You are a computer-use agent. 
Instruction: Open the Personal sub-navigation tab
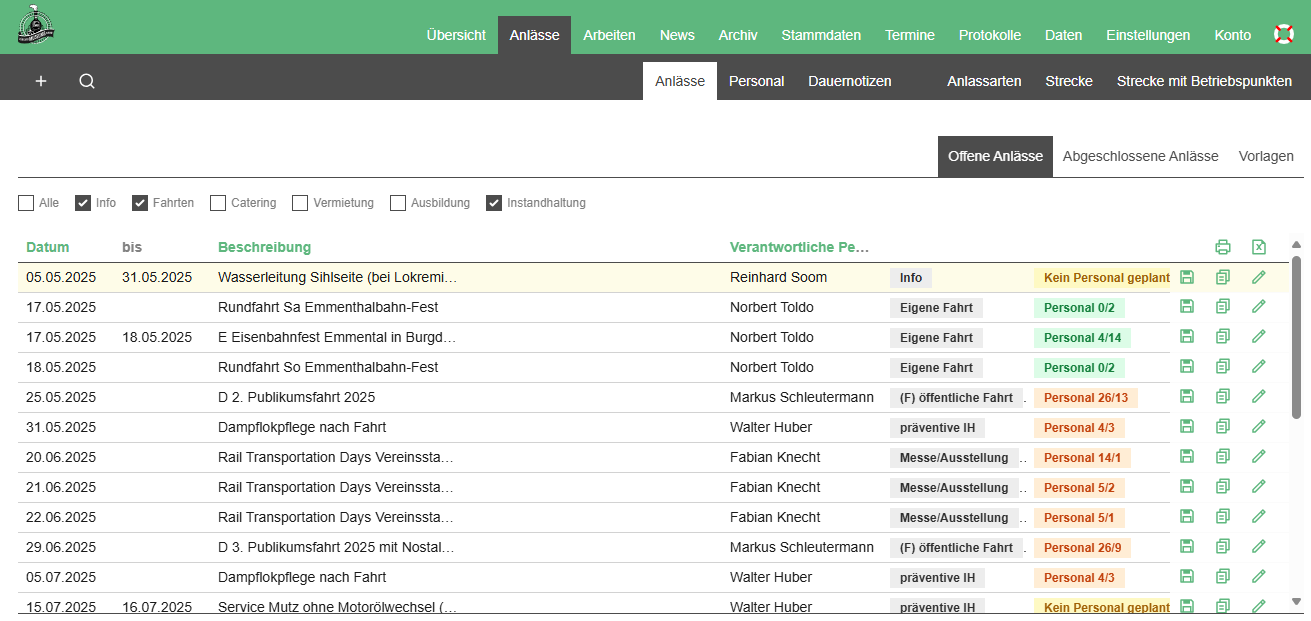point(756,81)
